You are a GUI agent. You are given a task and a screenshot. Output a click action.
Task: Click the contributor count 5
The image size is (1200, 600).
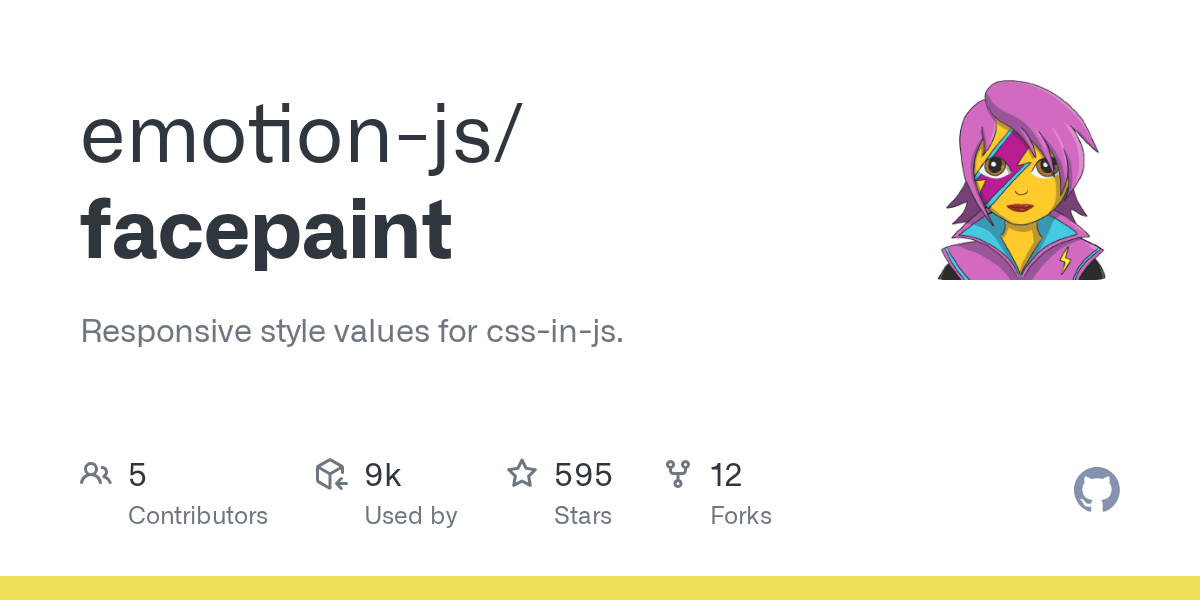[x=138, y=475]
